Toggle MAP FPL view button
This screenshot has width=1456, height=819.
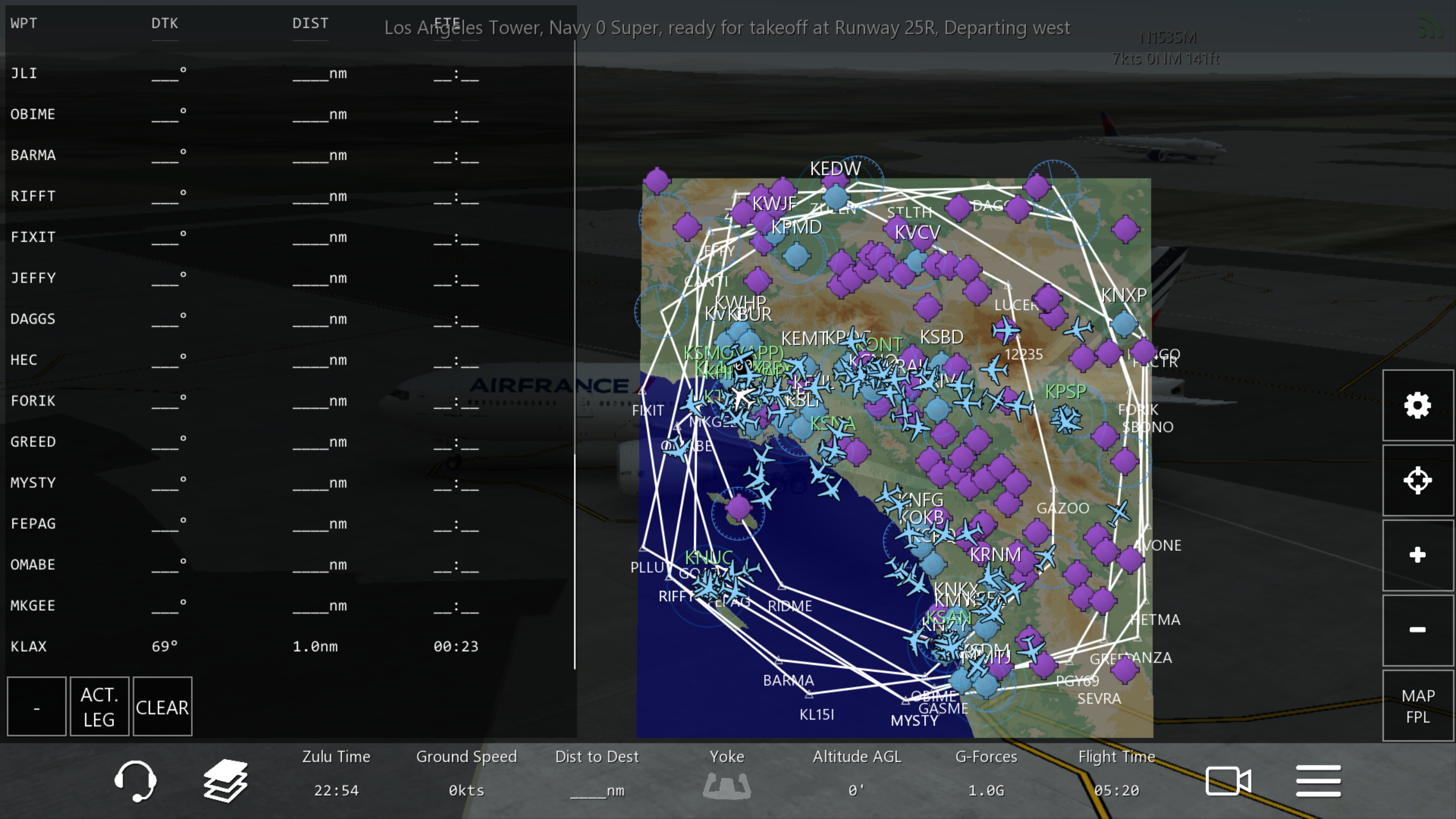(1417, 706)
